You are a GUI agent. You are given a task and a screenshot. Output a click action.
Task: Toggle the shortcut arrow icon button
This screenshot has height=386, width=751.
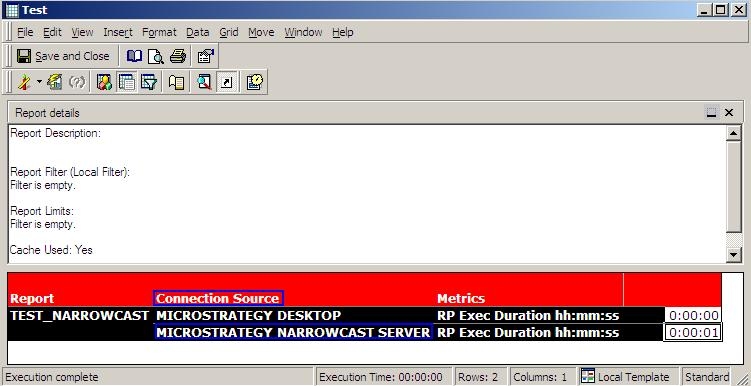(x=227, y=82)
